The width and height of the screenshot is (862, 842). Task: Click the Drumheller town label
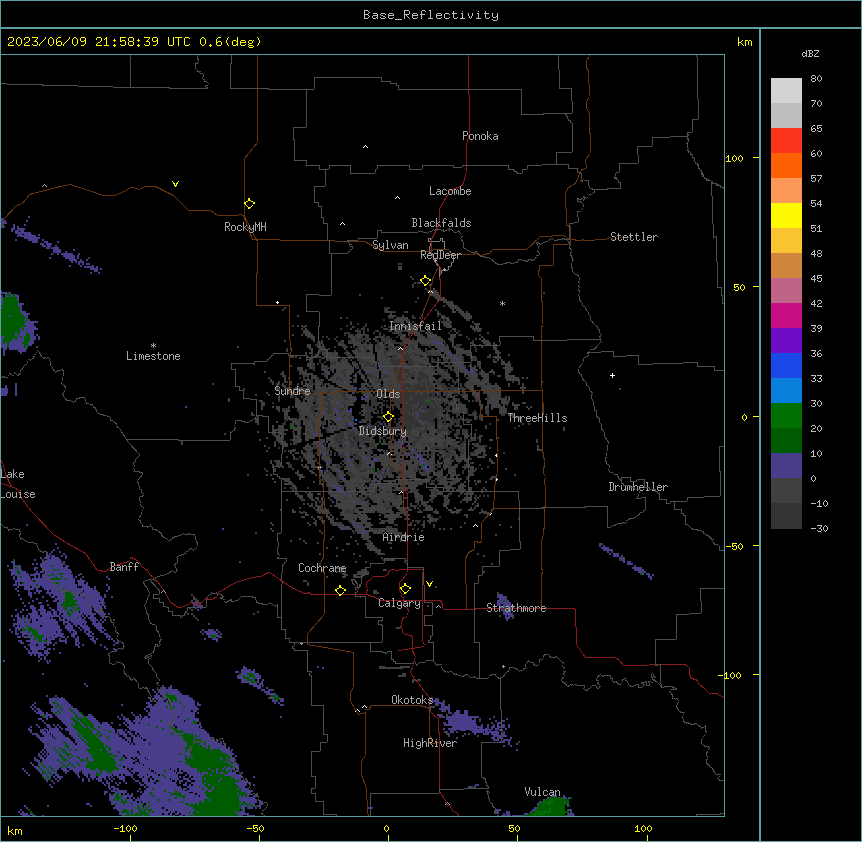tap(638, 487)
